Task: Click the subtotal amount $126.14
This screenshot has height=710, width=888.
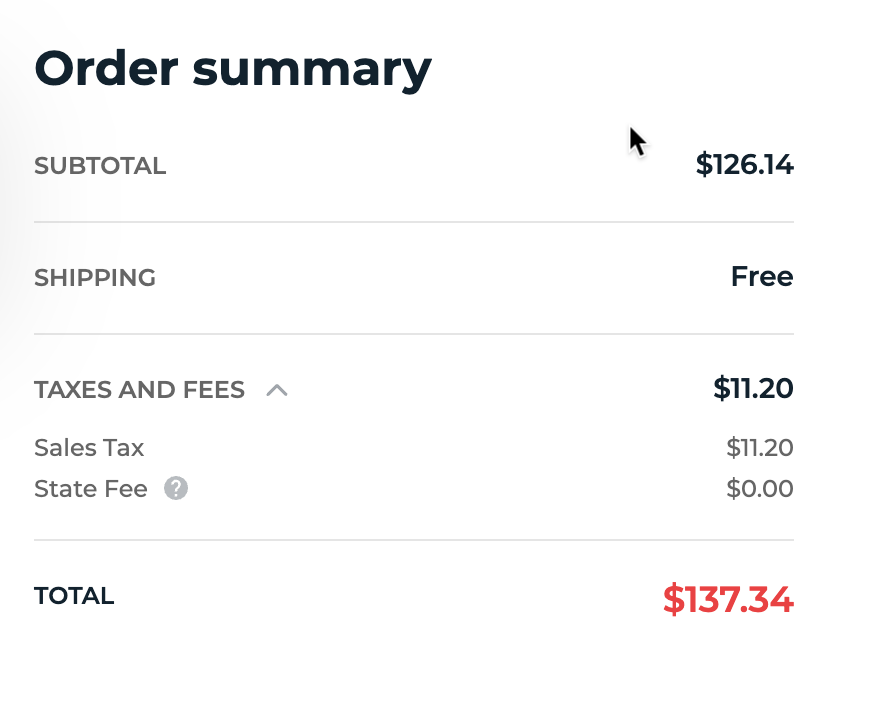Action: [x=744, y=164]
